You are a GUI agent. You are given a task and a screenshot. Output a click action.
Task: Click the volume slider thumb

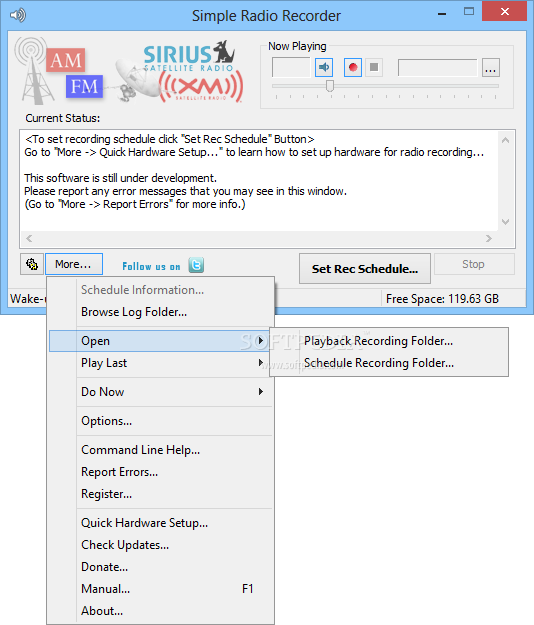click(x=330, y=86)
